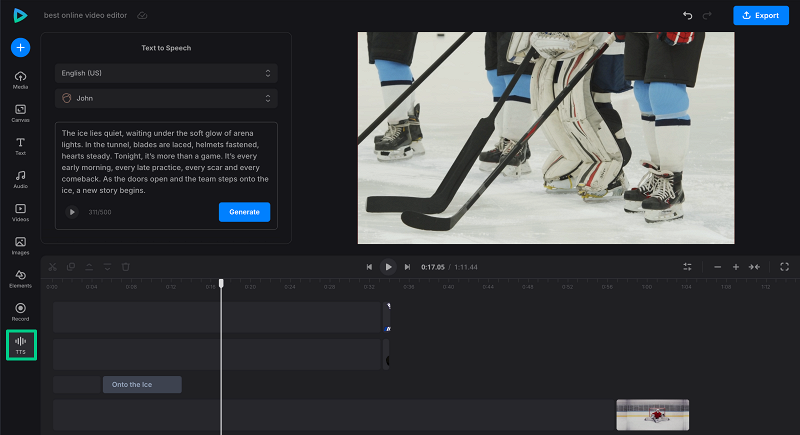The image size is (800, 435).
Task: Open the Text tool panel
Action: click(x=20, y=146)
